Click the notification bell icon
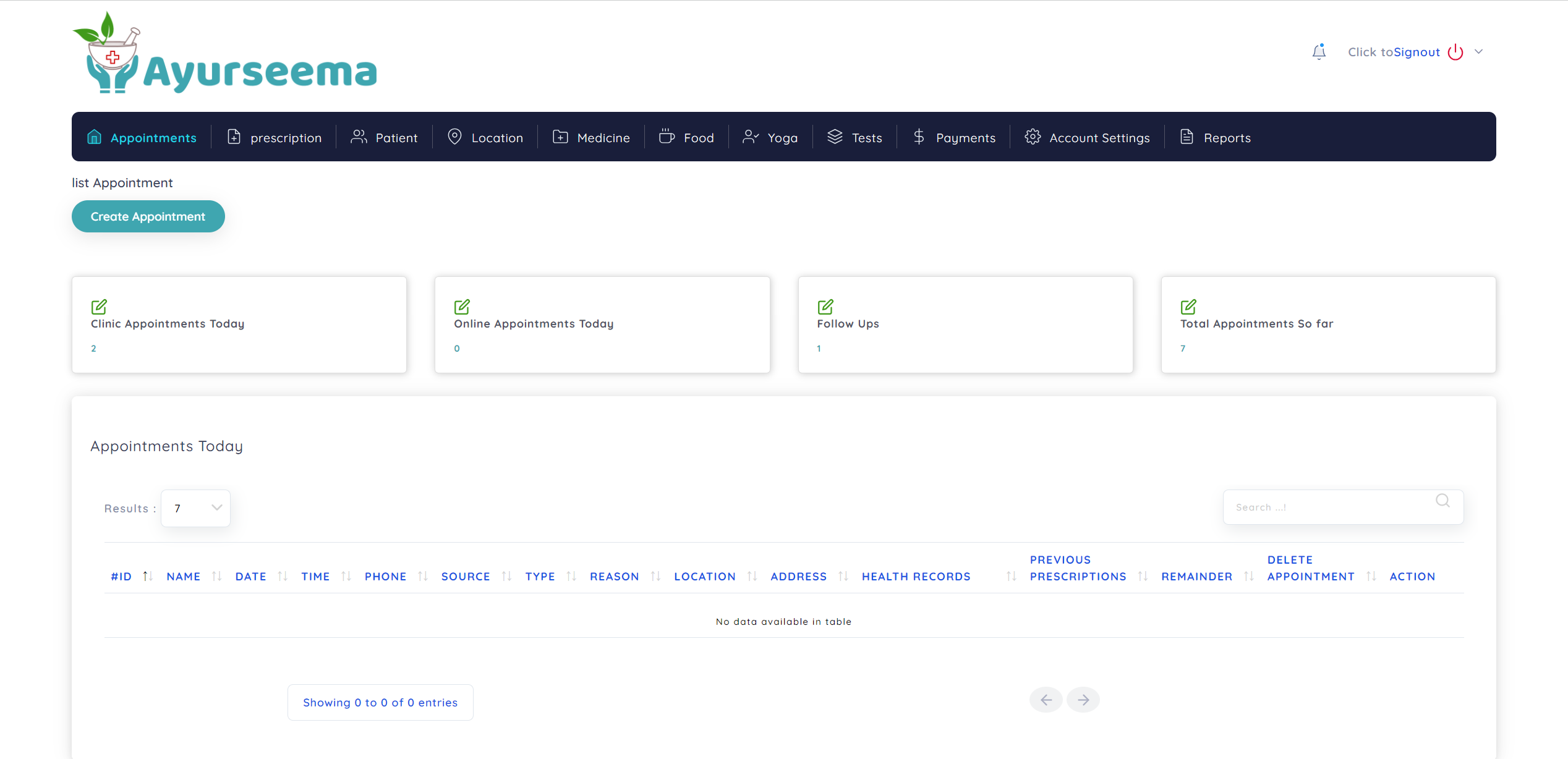 1318,52
